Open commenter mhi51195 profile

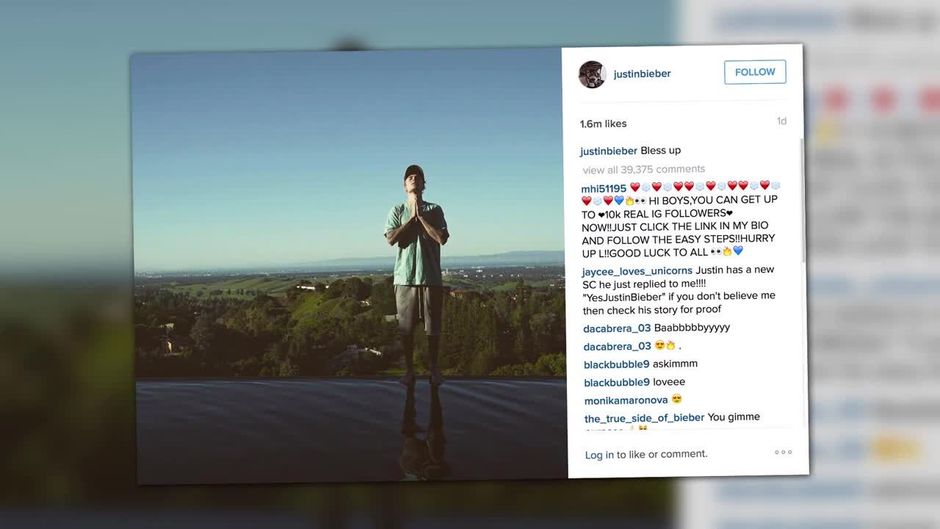pyautogui.click(x=604, y=188)
